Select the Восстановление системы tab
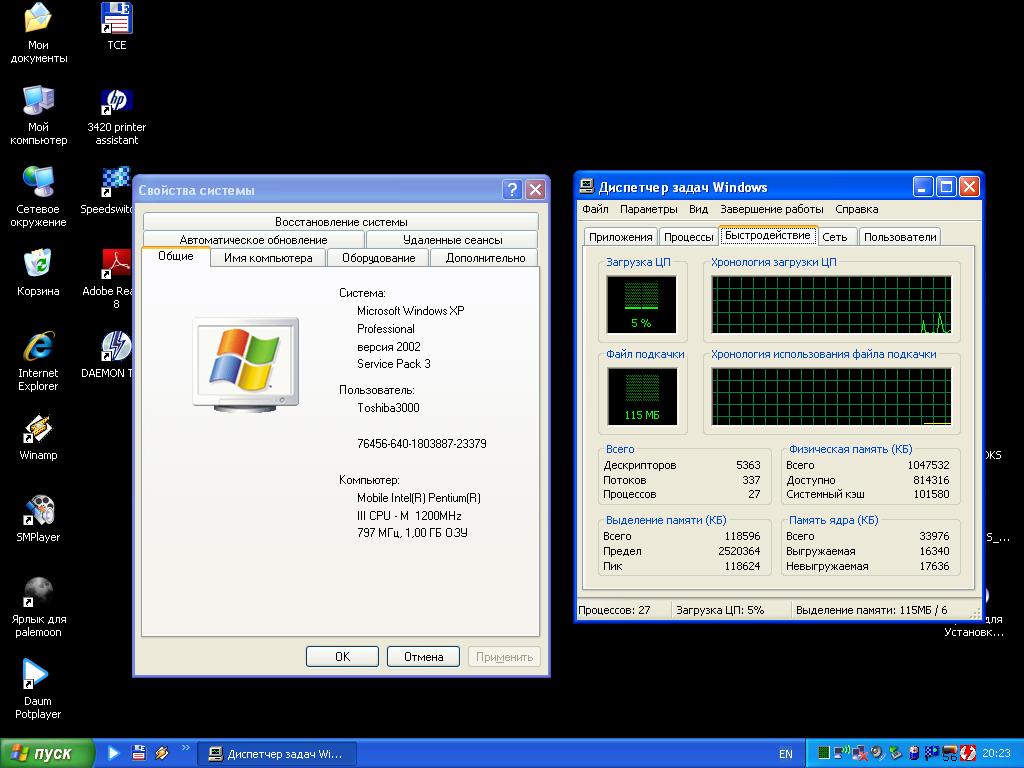The height and width of the screenshot is (768, 1024). tap(341, 222)
